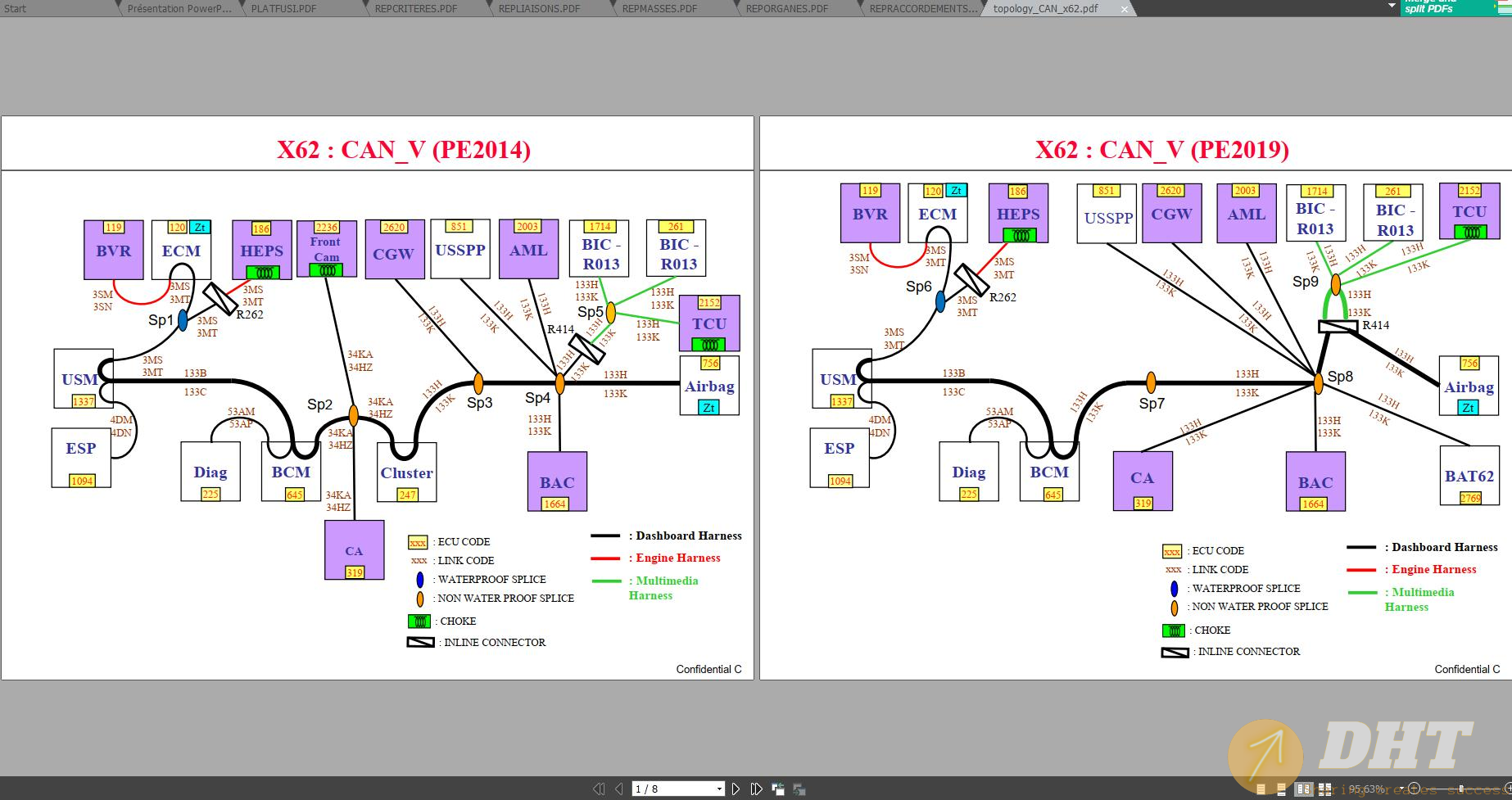The width and height of the screenshot is (1512, 800).
Task: Click splice label Sp8
Action: coord(1340,377)
